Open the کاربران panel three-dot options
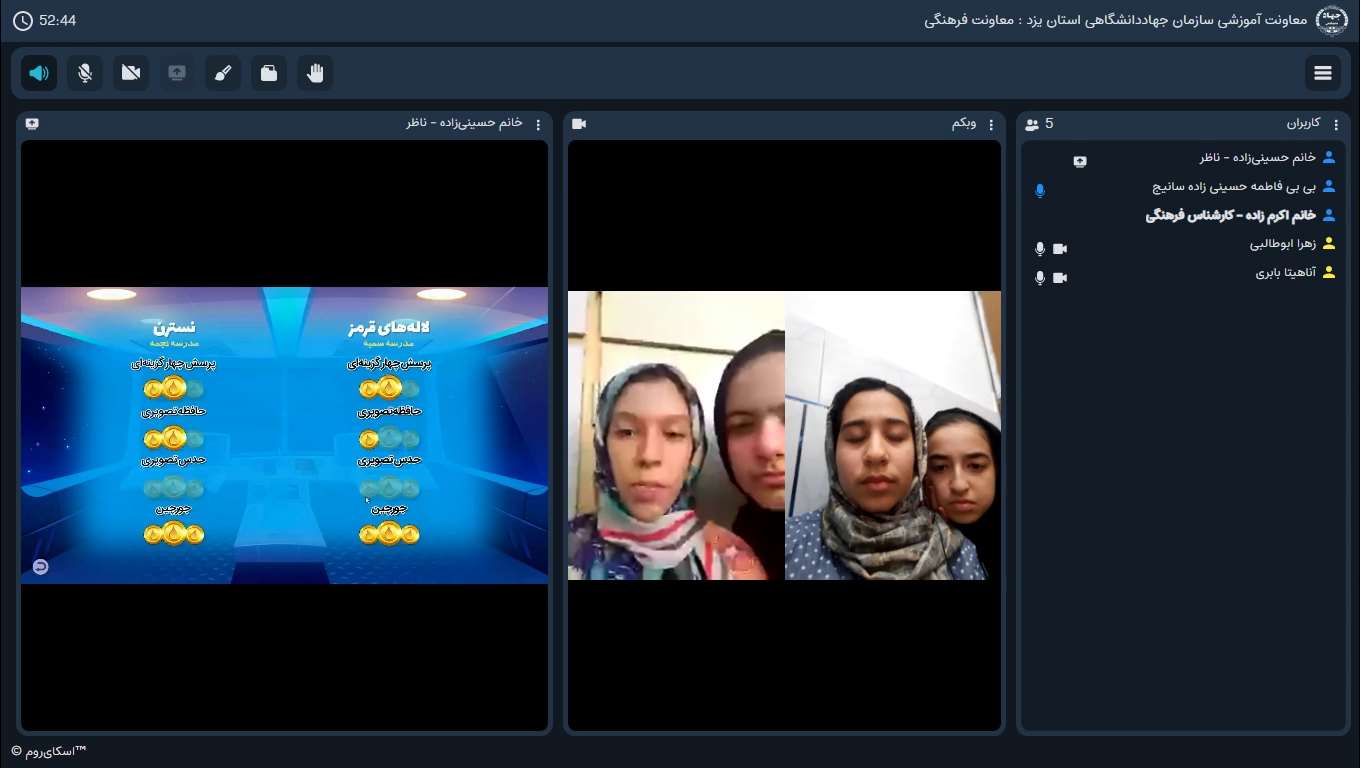This screenshot has width=1360, height=768. 1336,124
